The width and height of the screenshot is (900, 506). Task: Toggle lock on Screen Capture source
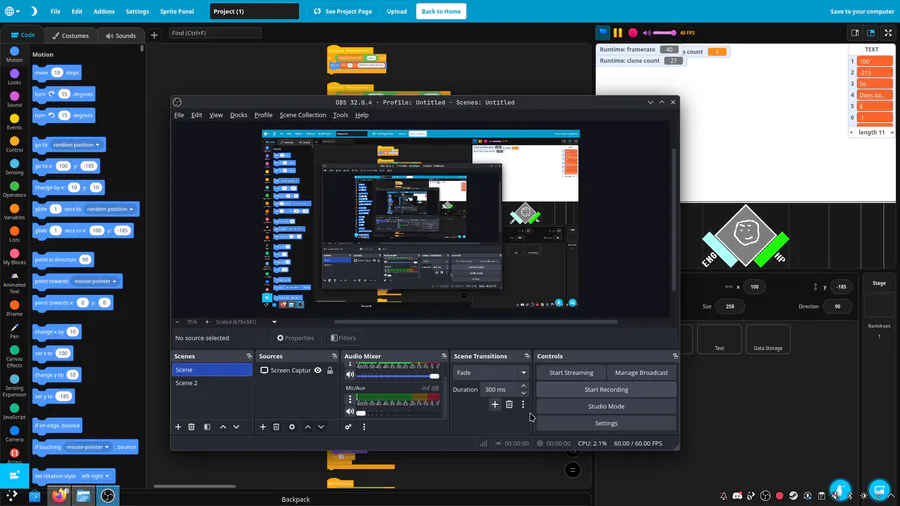330,370
